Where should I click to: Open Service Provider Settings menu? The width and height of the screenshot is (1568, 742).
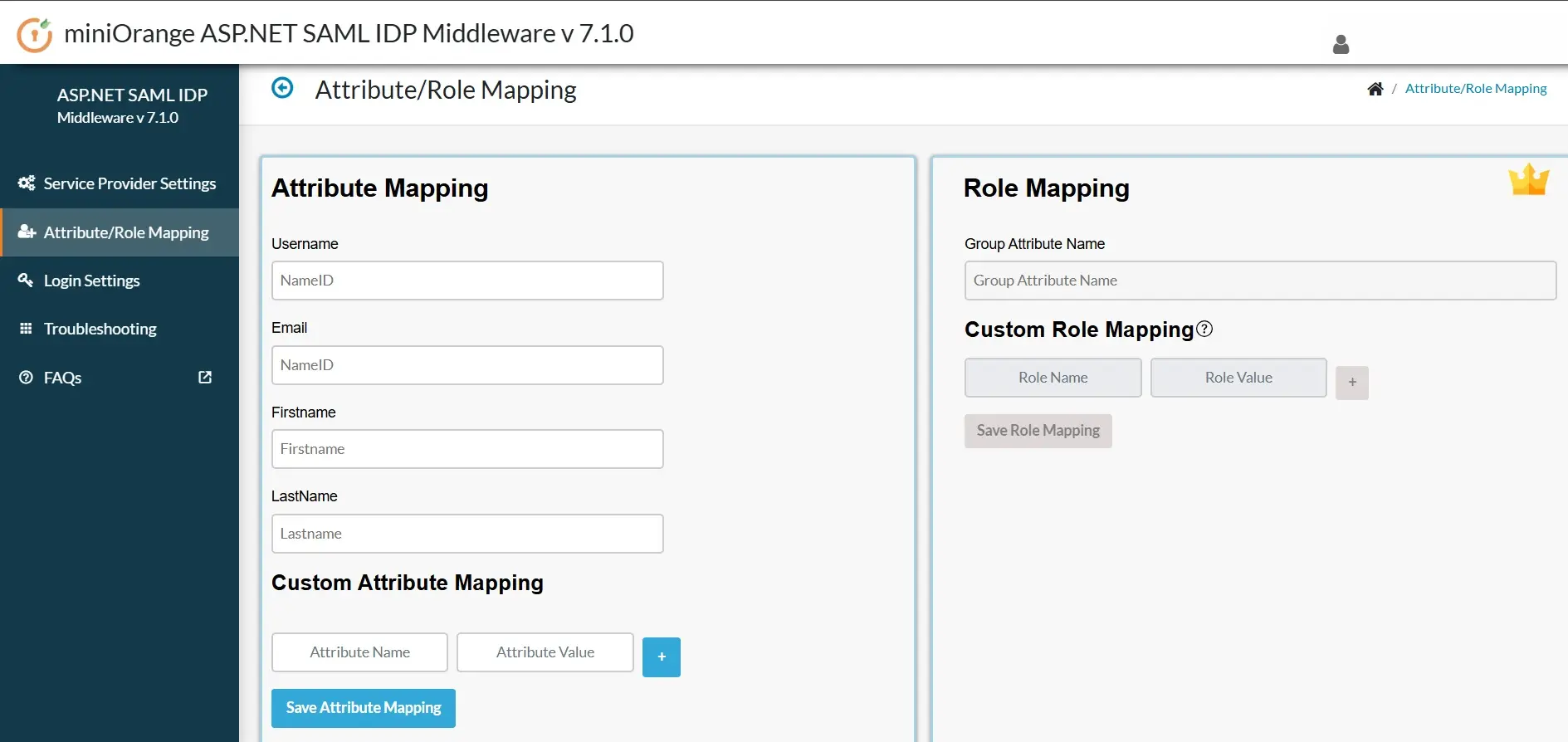pos(120,183)
